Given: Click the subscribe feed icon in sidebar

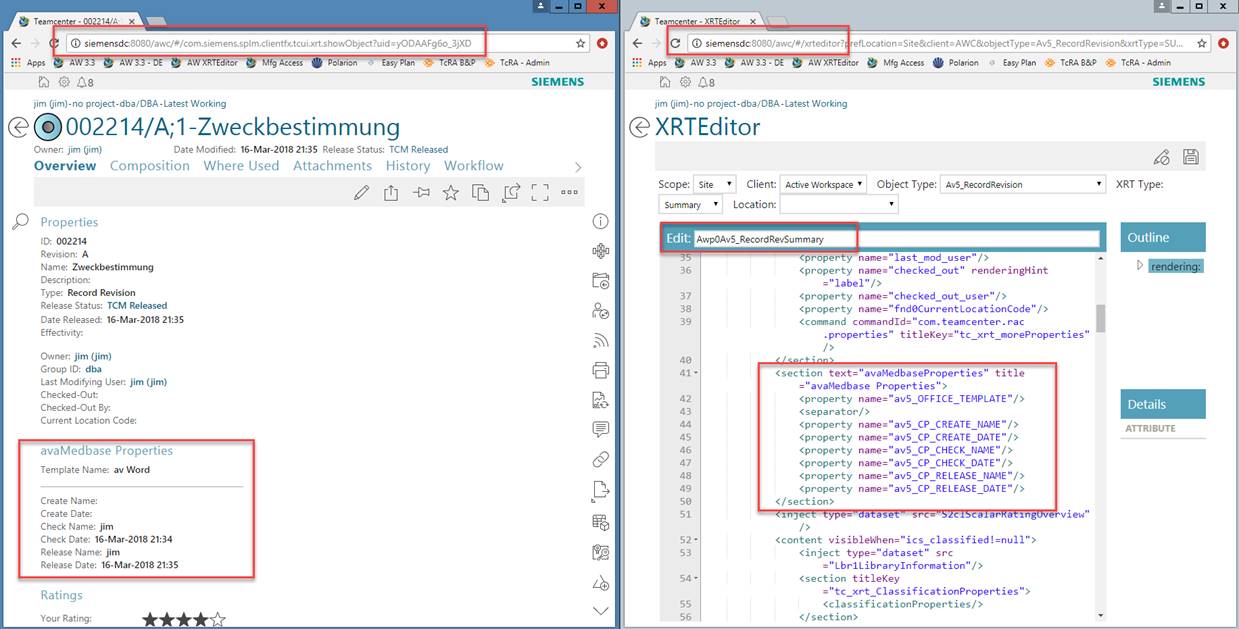Looking at the screenshot, I should (x=601, y=340).
